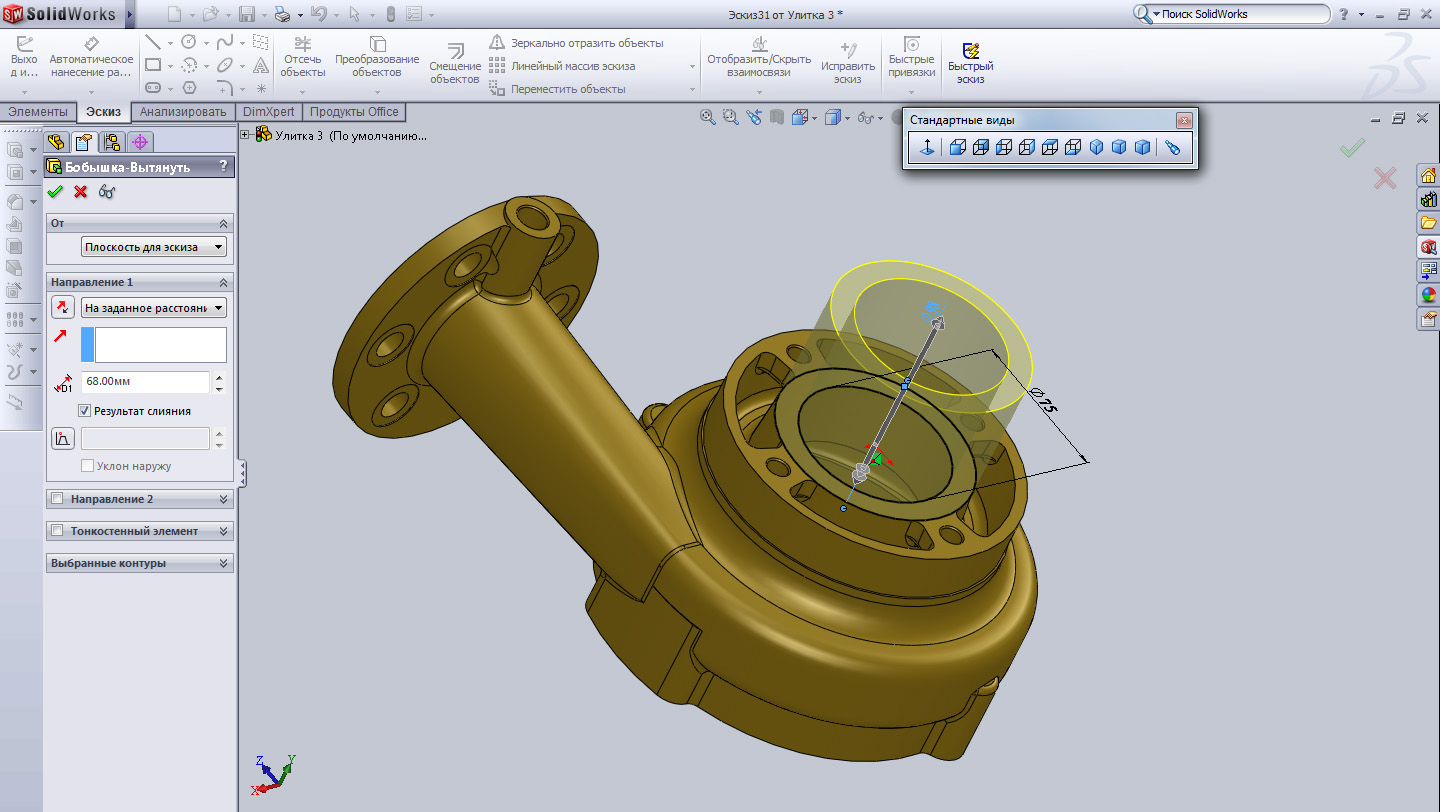
Task: Open the Плоскость для эскиза dropdown
Action: pos(154,247)
